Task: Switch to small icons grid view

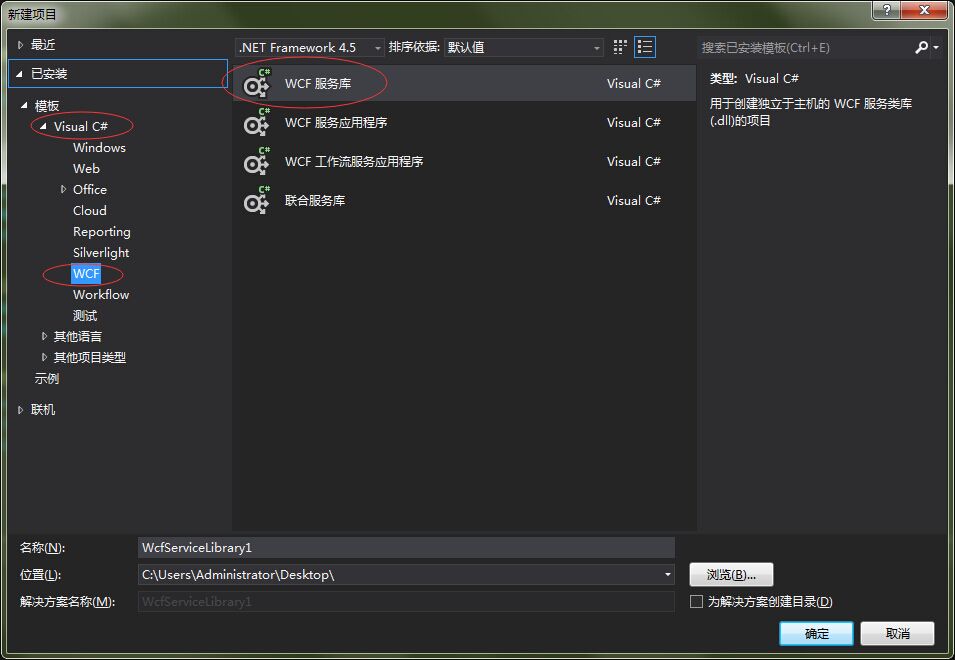Action: click(620, 47)
